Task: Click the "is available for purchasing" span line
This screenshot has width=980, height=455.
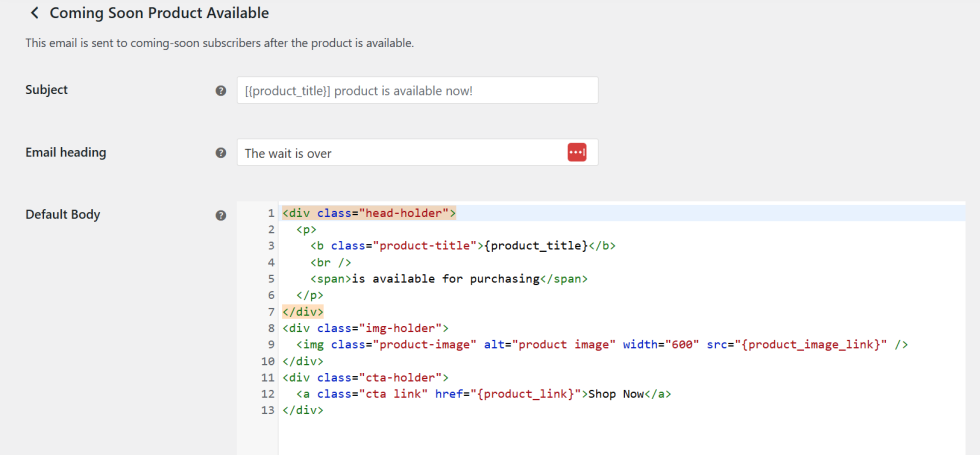Action: point(448,279)
